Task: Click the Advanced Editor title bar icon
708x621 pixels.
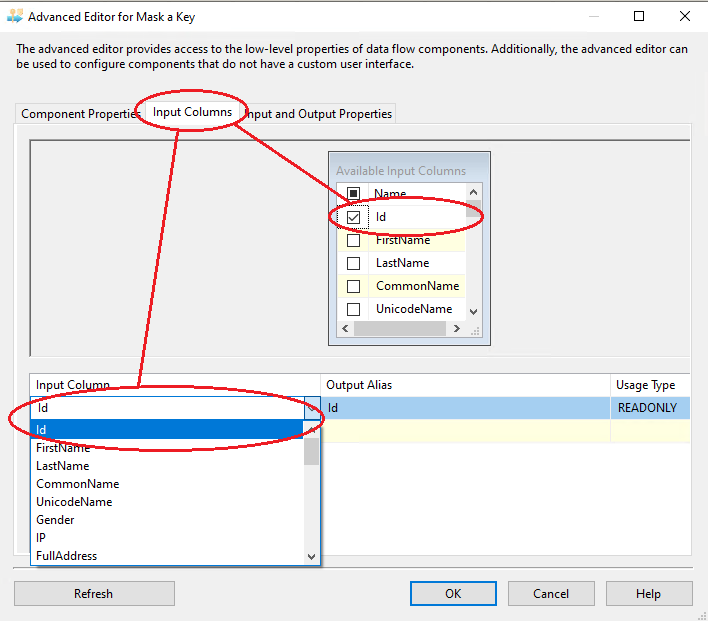Action: [x=14, y=16]
